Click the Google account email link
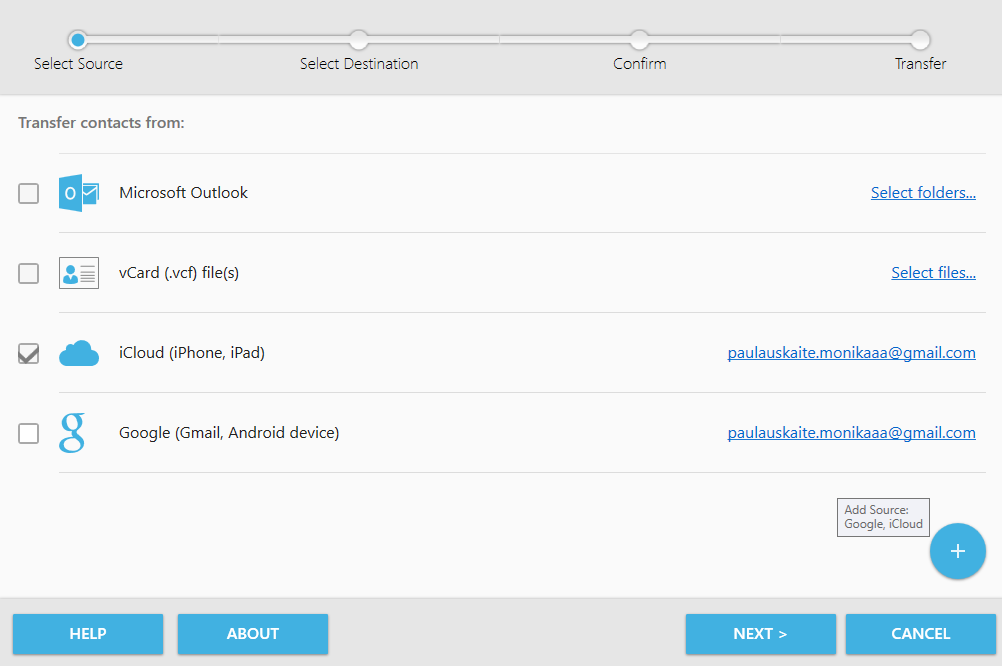The height and width of the screenshot is (666, 1002). pos(851,432)
